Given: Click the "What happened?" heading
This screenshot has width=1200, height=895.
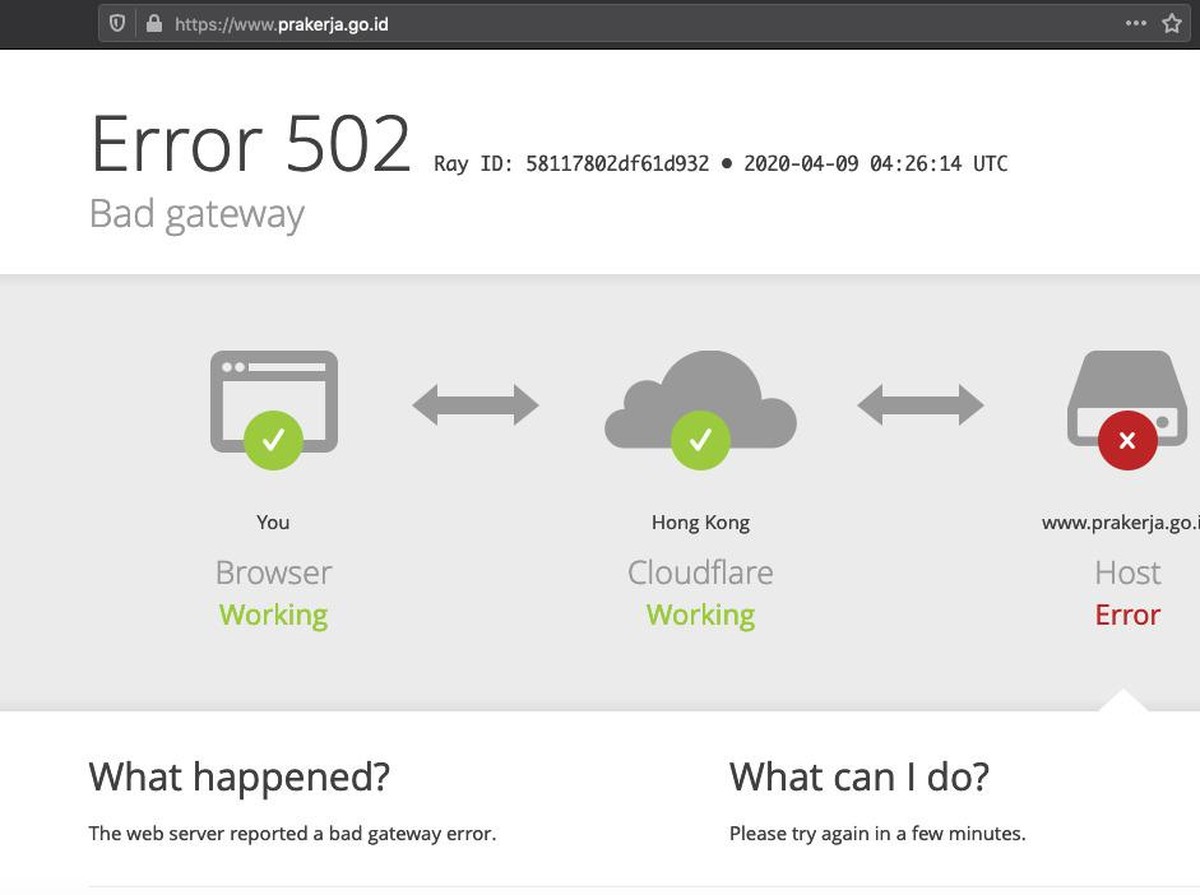Looking at the screenshot, I should 239,776.
